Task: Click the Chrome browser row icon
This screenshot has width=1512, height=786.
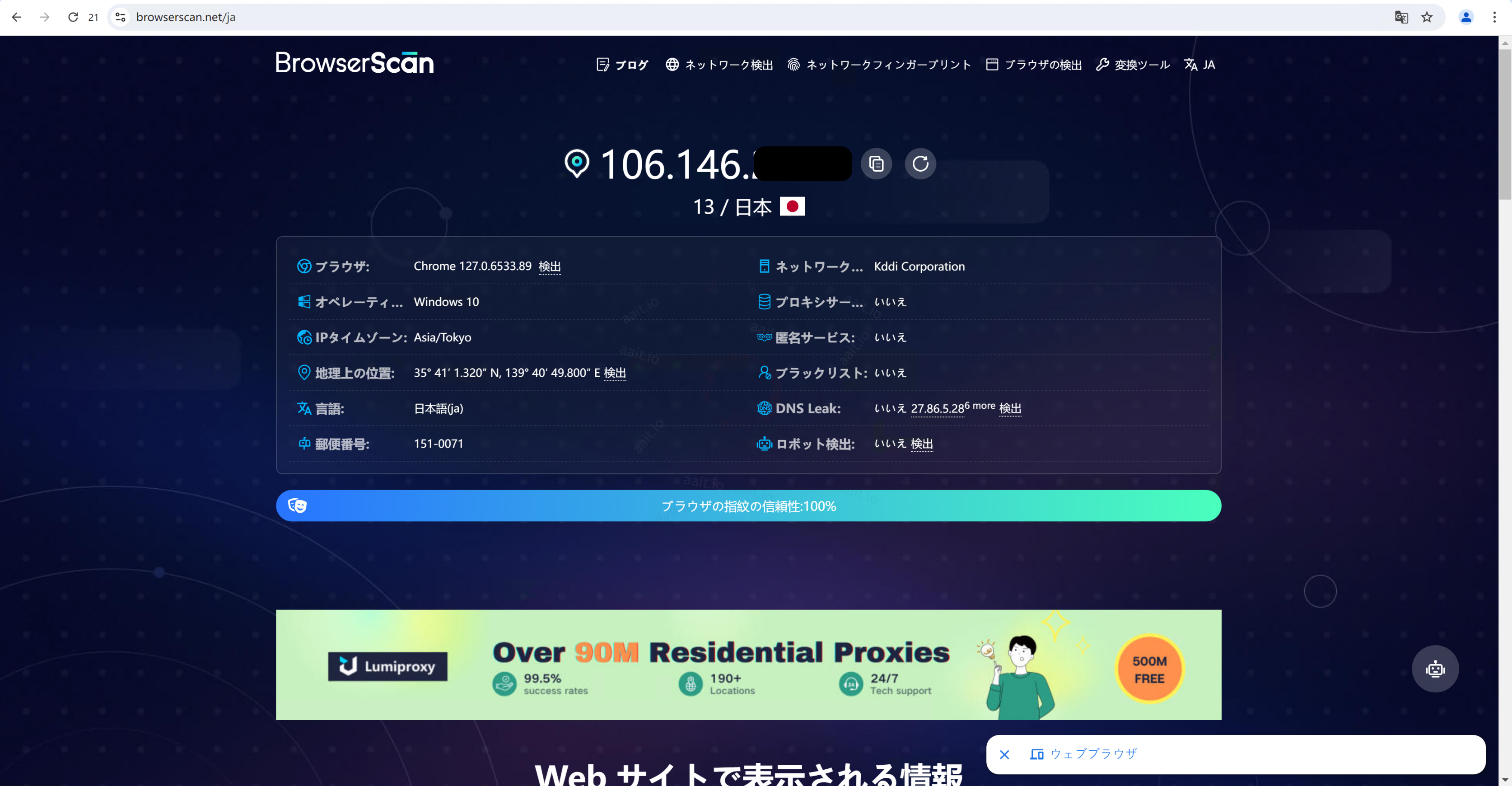Action: click(304, 266)
